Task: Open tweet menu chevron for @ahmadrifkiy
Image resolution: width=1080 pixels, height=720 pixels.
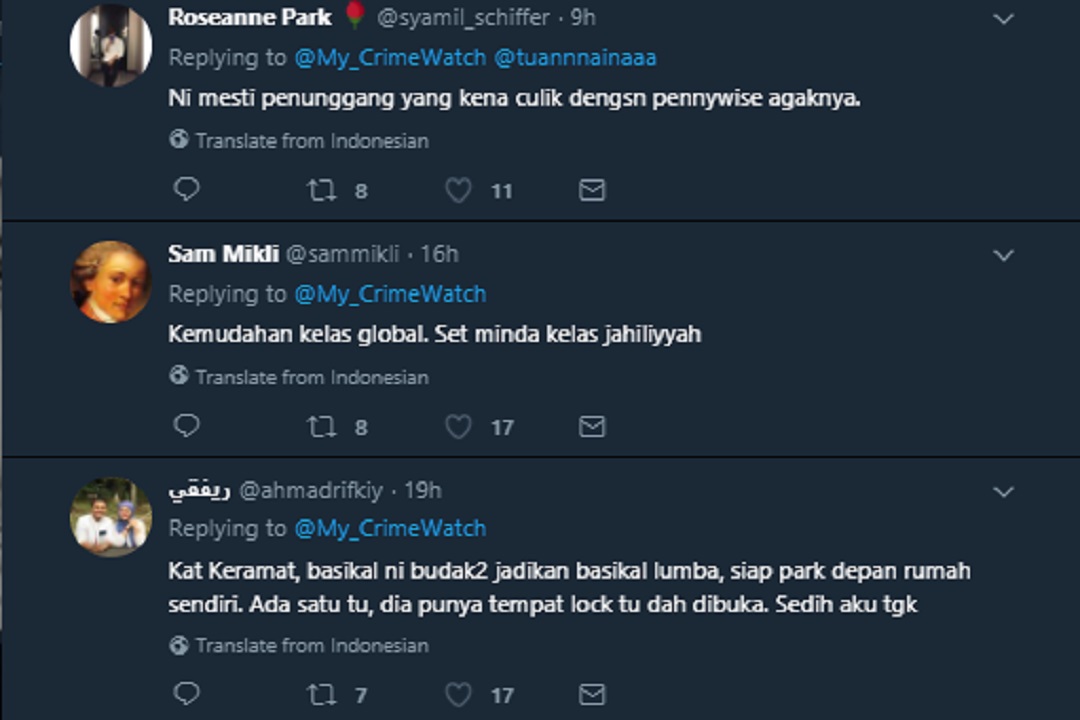Action: 1003,492
